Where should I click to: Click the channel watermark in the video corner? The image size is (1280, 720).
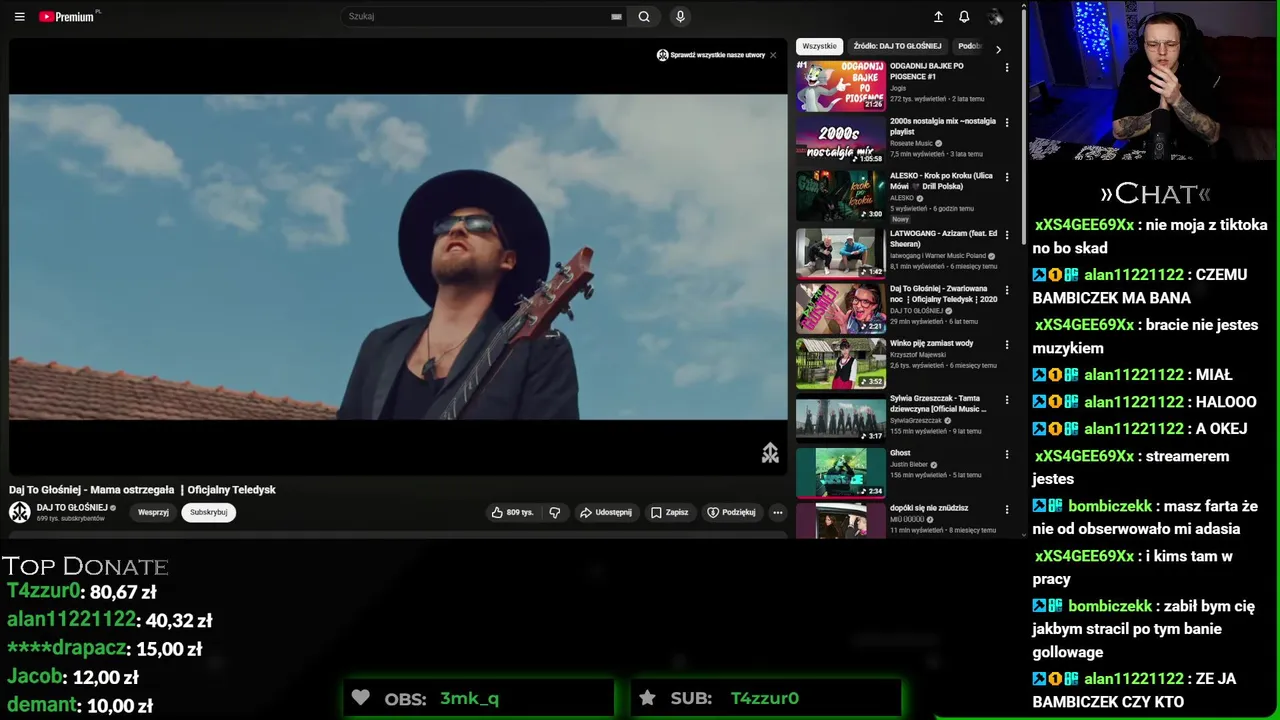point(770,453)
